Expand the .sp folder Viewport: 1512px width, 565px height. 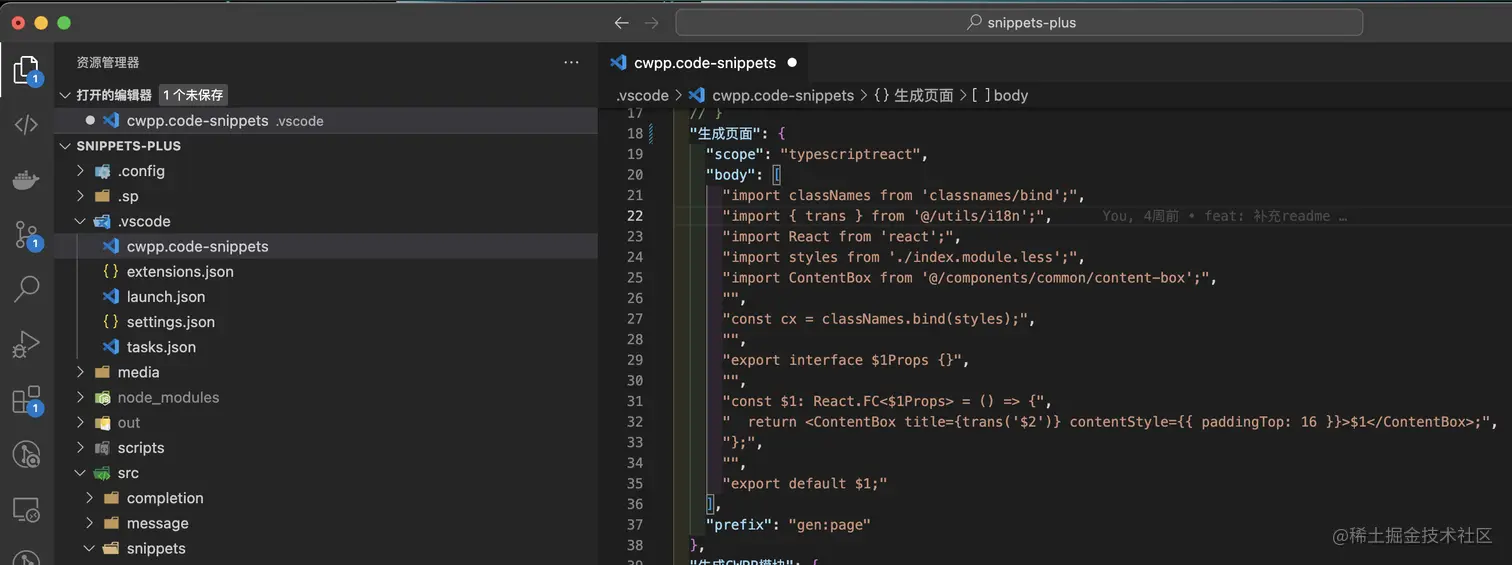point(81,196)
